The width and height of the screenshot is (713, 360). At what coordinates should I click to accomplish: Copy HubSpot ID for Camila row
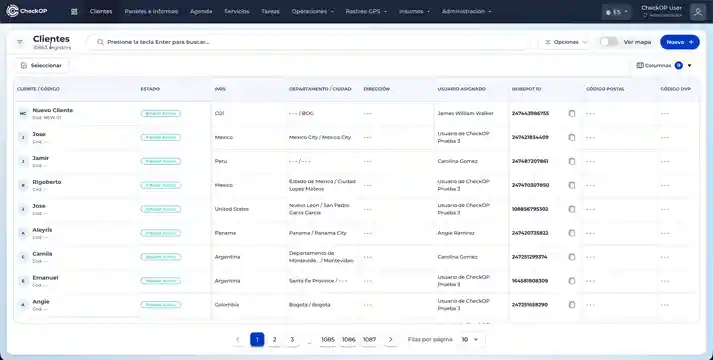[572, 257]
